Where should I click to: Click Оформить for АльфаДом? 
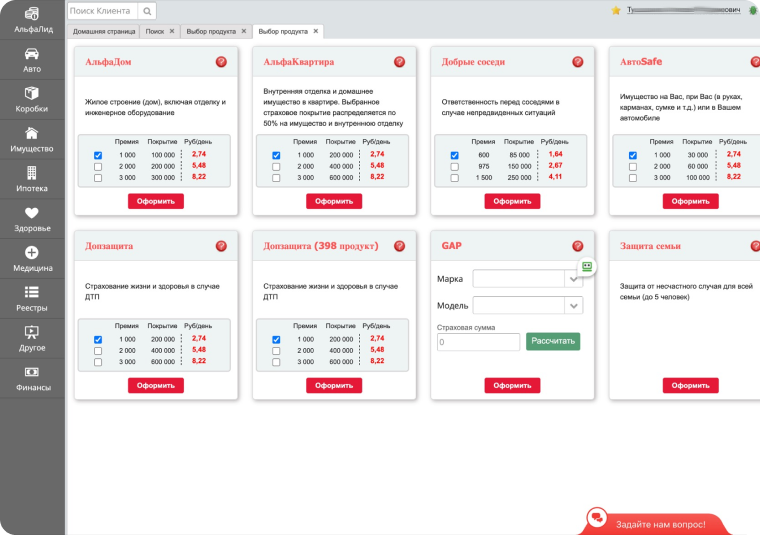click(156, 201)
